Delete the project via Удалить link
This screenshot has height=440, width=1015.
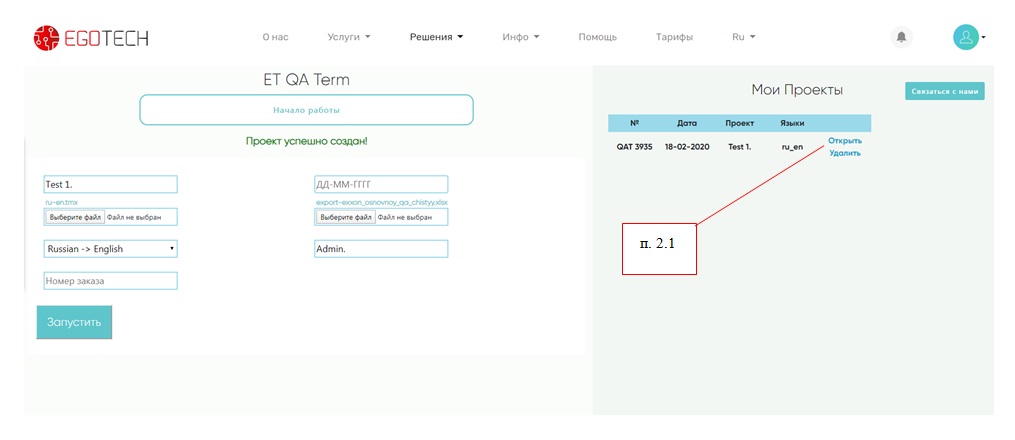pos(844,153)
